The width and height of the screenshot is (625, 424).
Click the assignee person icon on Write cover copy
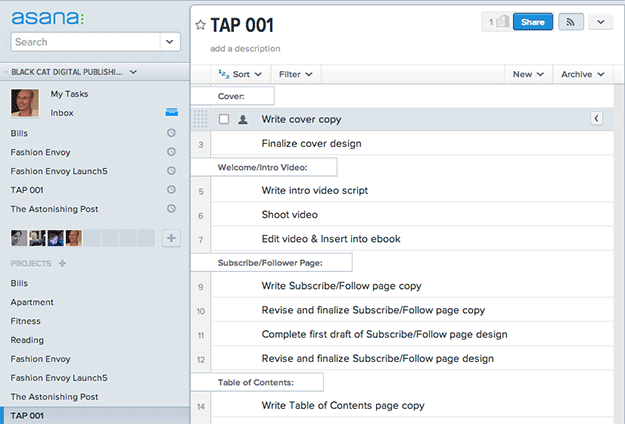coord(243,119)
